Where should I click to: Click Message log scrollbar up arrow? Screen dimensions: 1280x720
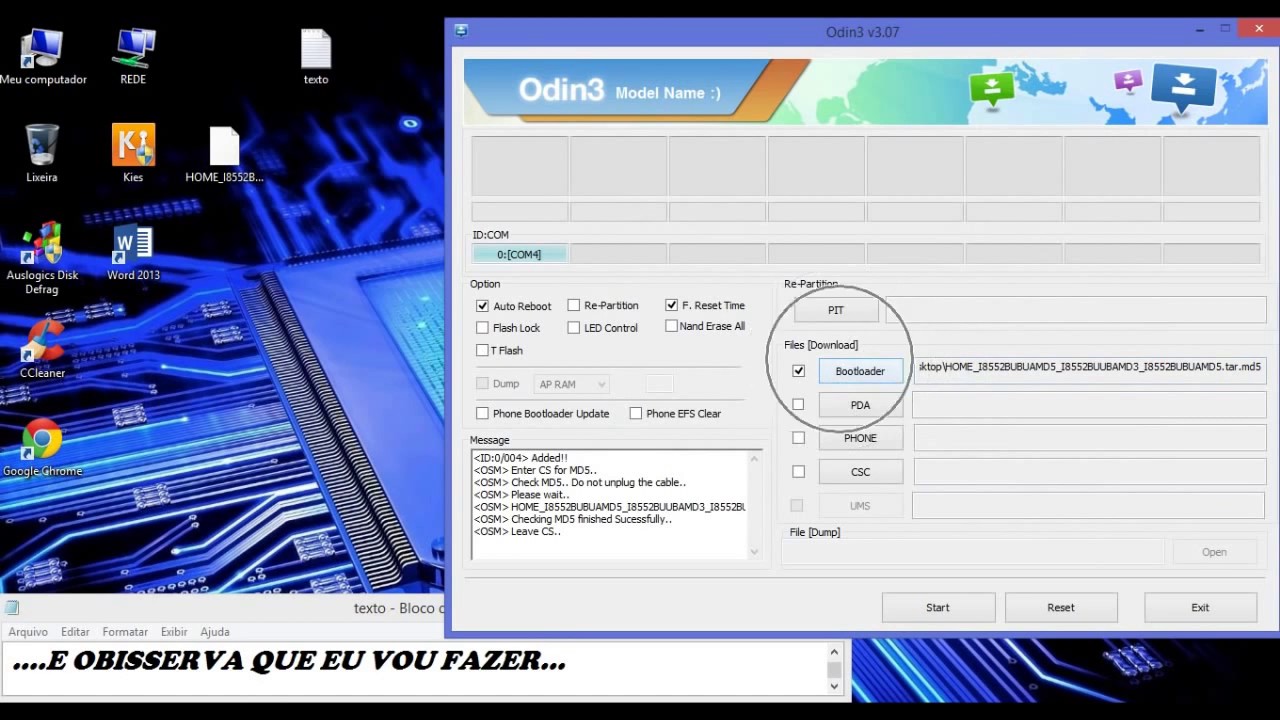click(x=755, y=457)
